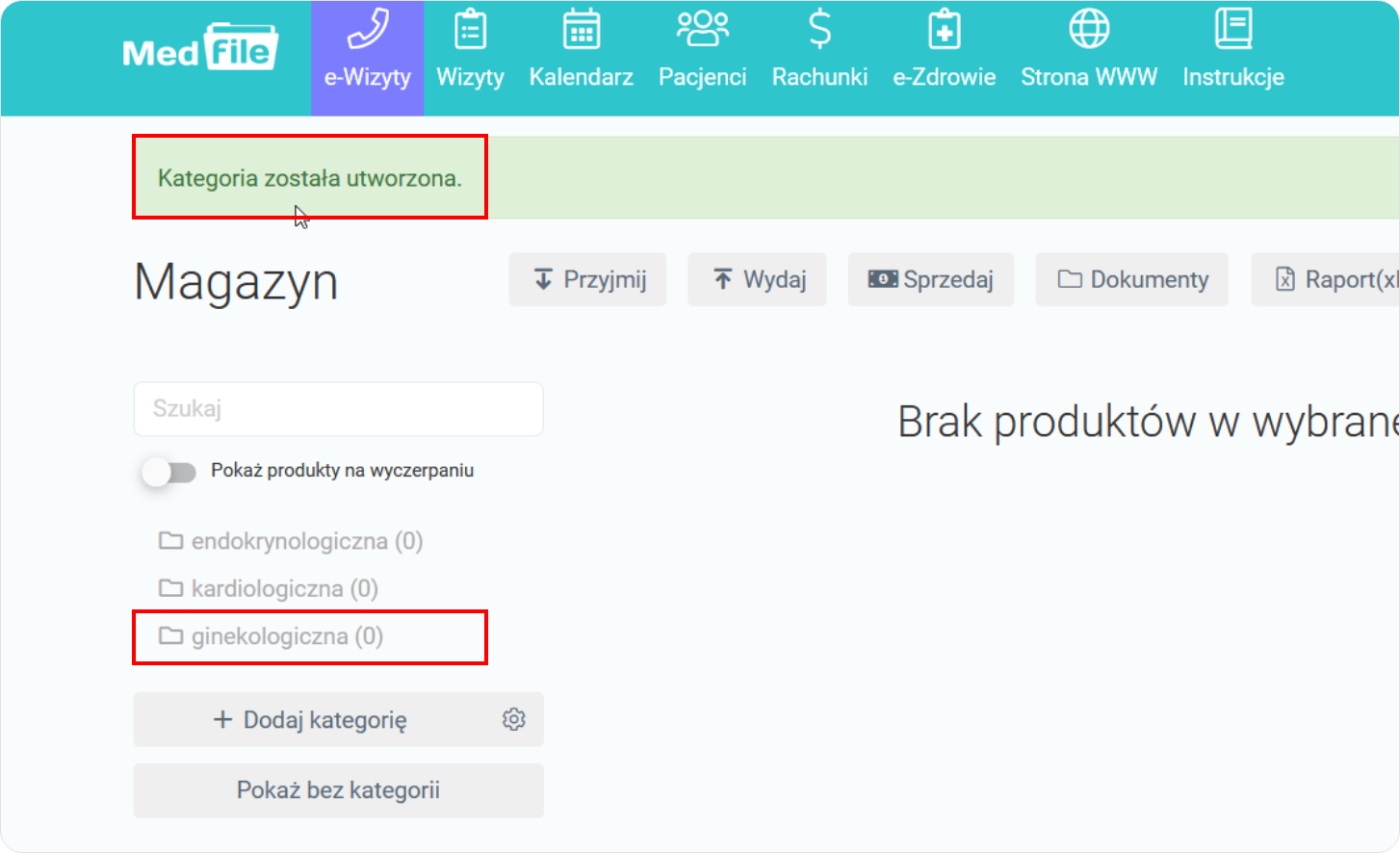The width and height of the screenshot is (1400, 853).
Task: Select ginekologiczna (0) category
Action: [271, 636]
